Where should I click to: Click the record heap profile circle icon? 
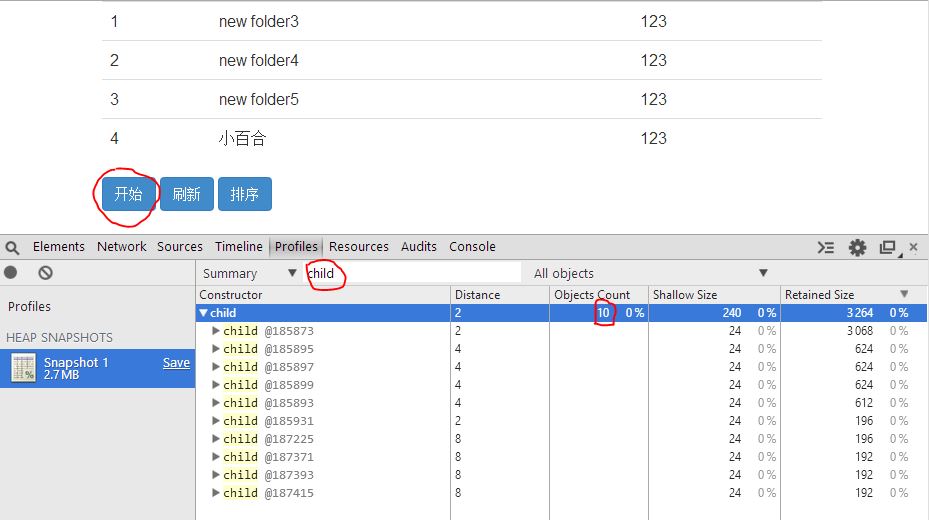coord(11,272)
